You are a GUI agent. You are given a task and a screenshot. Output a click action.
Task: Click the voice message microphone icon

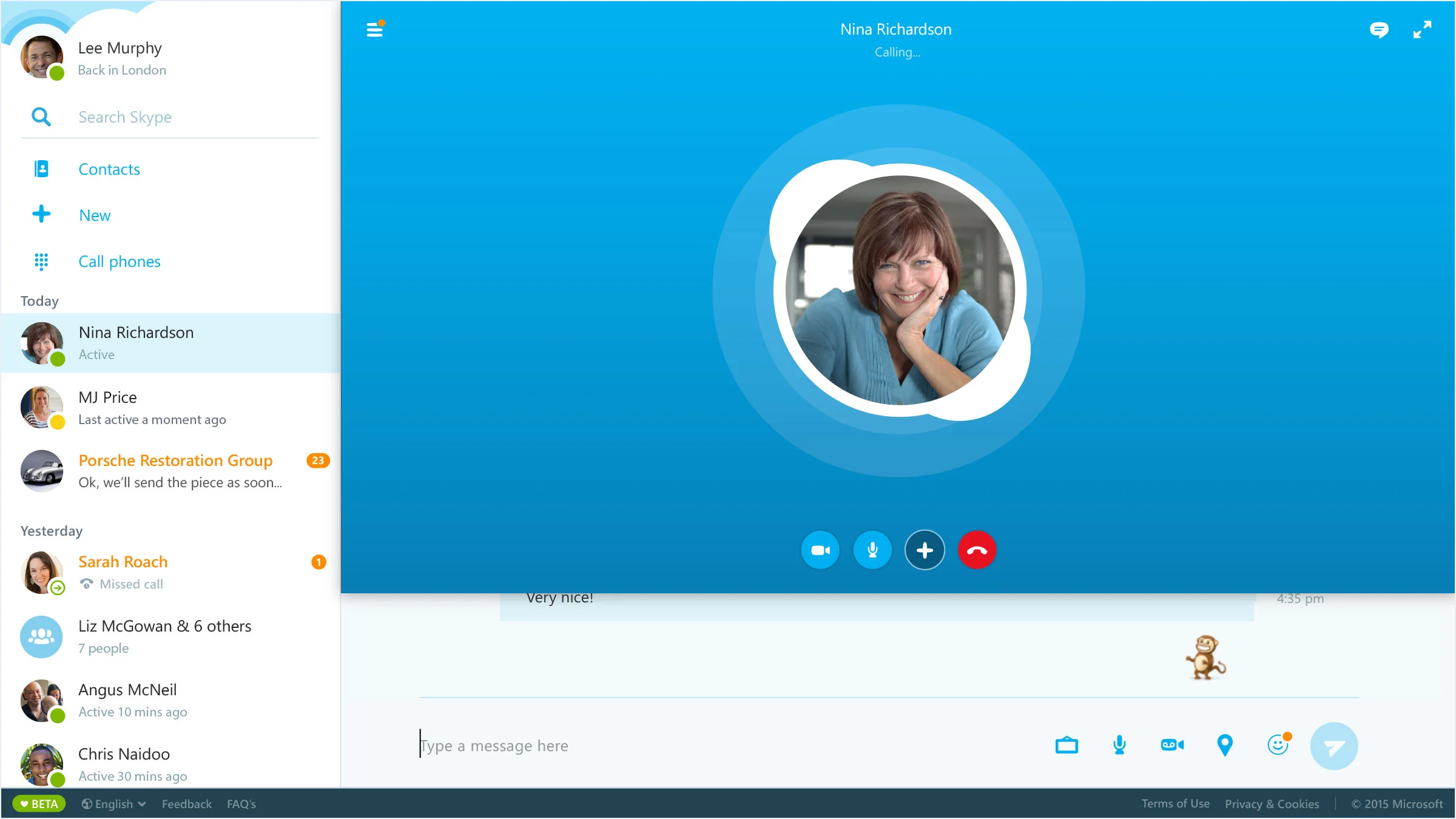click(1119, 745)
